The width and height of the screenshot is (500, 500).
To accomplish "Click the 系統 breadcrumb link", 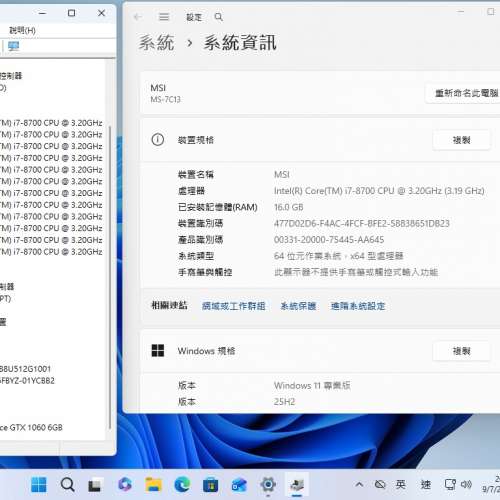I will [x=156, y=43].
